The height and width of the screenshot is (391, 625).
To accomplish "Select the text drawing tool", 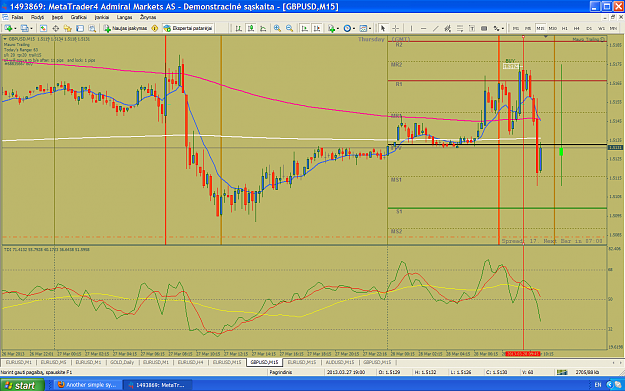I will pyautogui.click(x=472, y=28).
